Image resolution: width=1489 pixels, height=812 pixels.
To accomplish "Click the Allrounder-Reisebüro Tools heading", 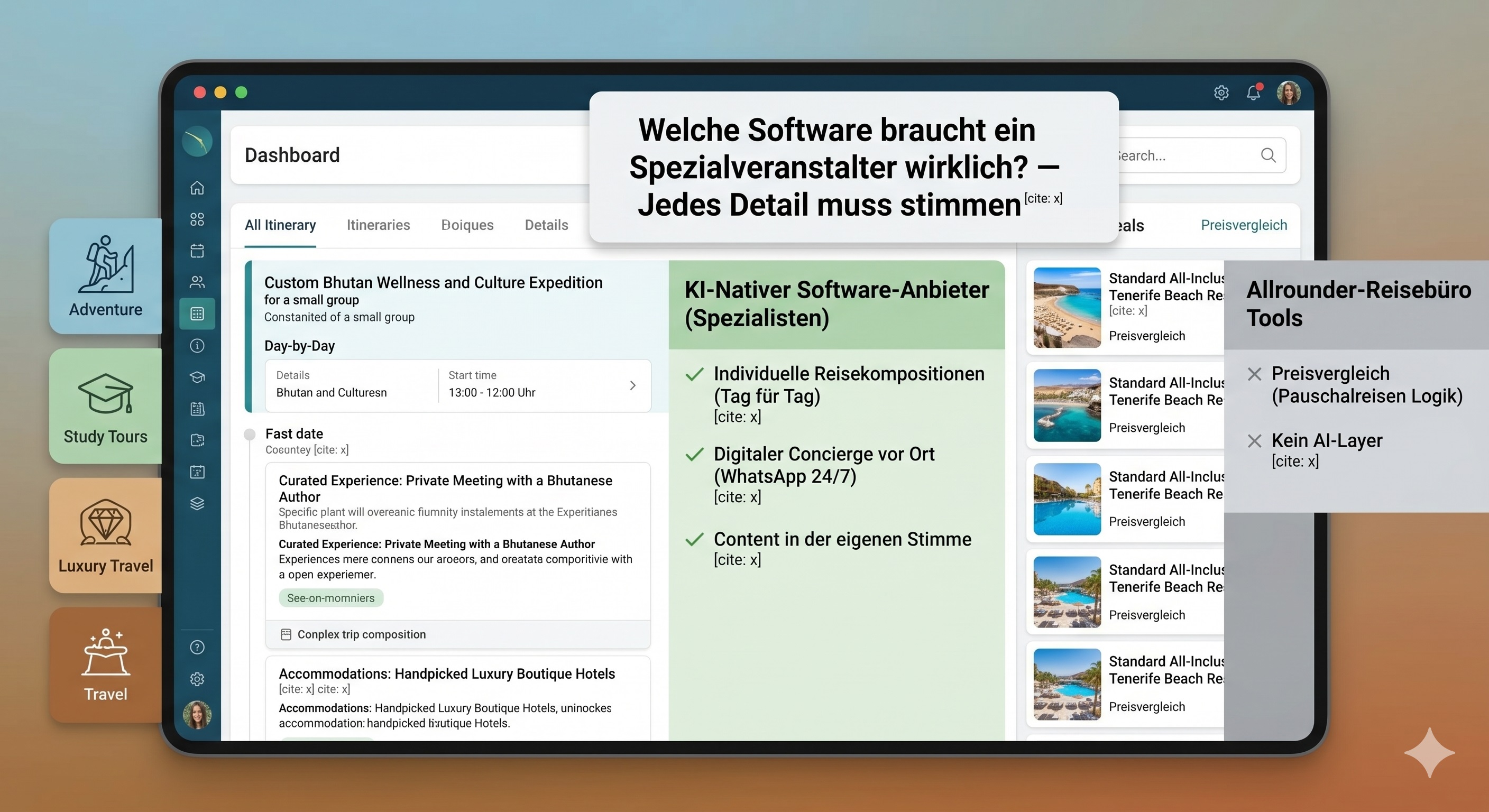I will pyautogui.click(x=1358, y=304).
